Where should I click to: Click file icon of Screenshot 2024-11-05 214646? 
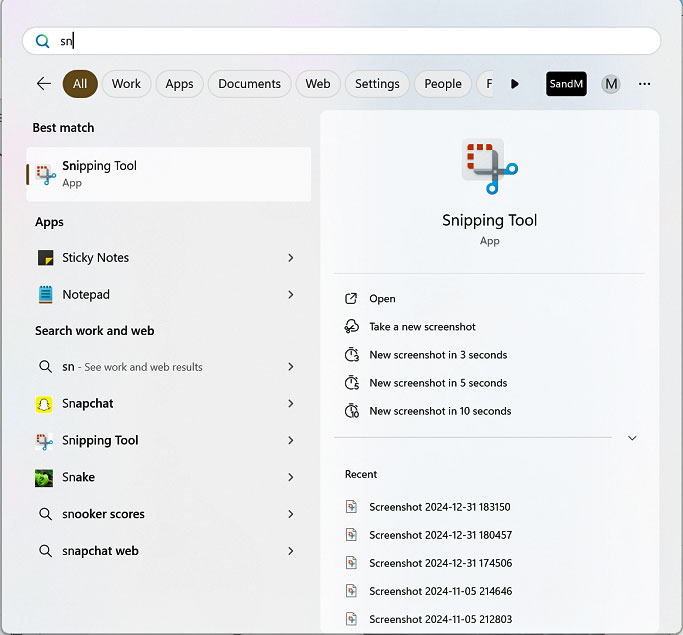tap(351, 591)
